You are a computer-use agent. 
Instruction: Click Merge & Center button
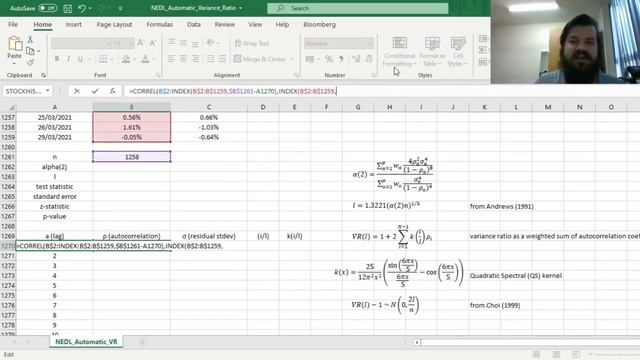tap(260, 59)
